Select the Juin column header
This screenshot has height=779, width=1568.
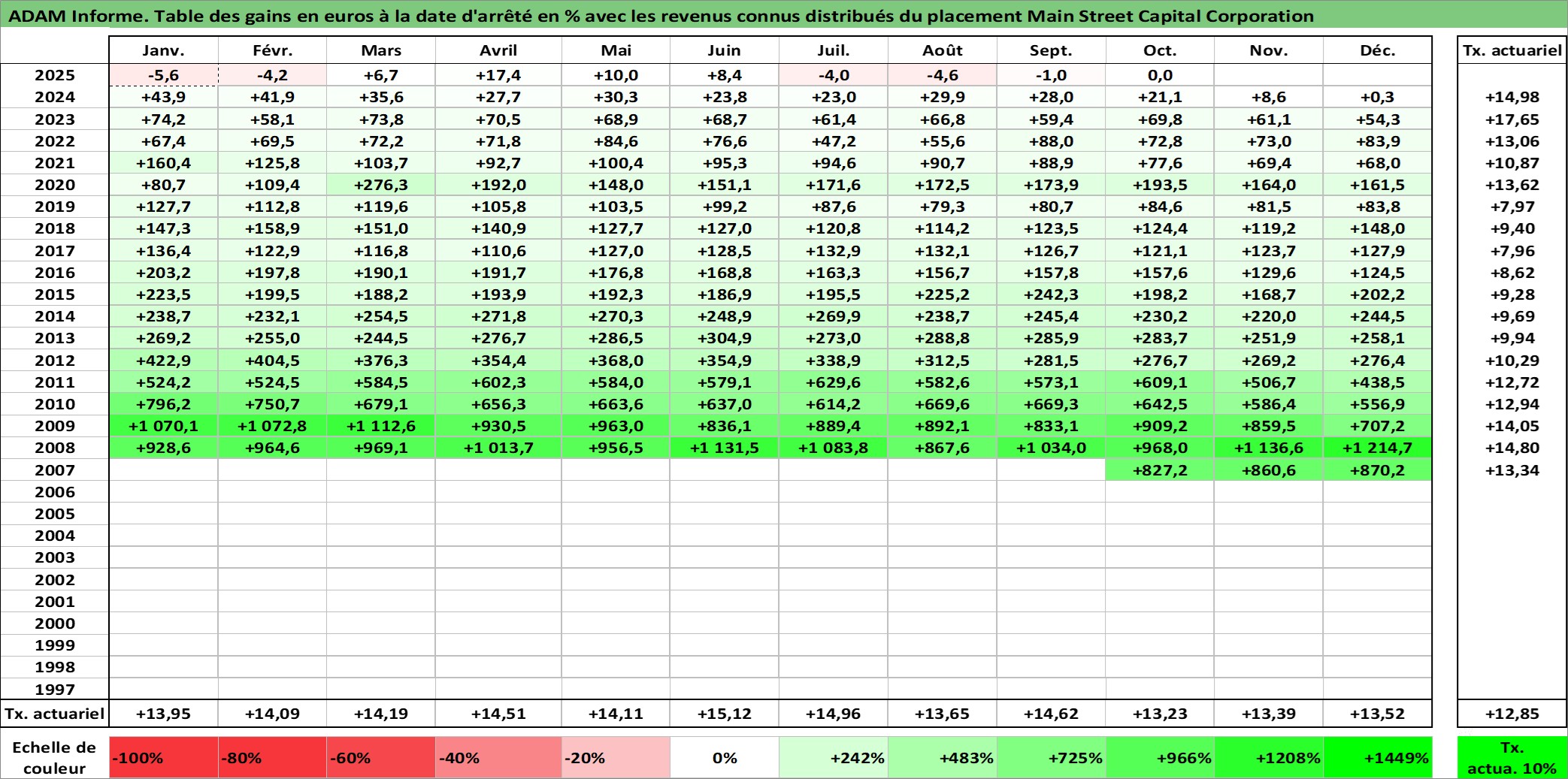click(724, 50)
